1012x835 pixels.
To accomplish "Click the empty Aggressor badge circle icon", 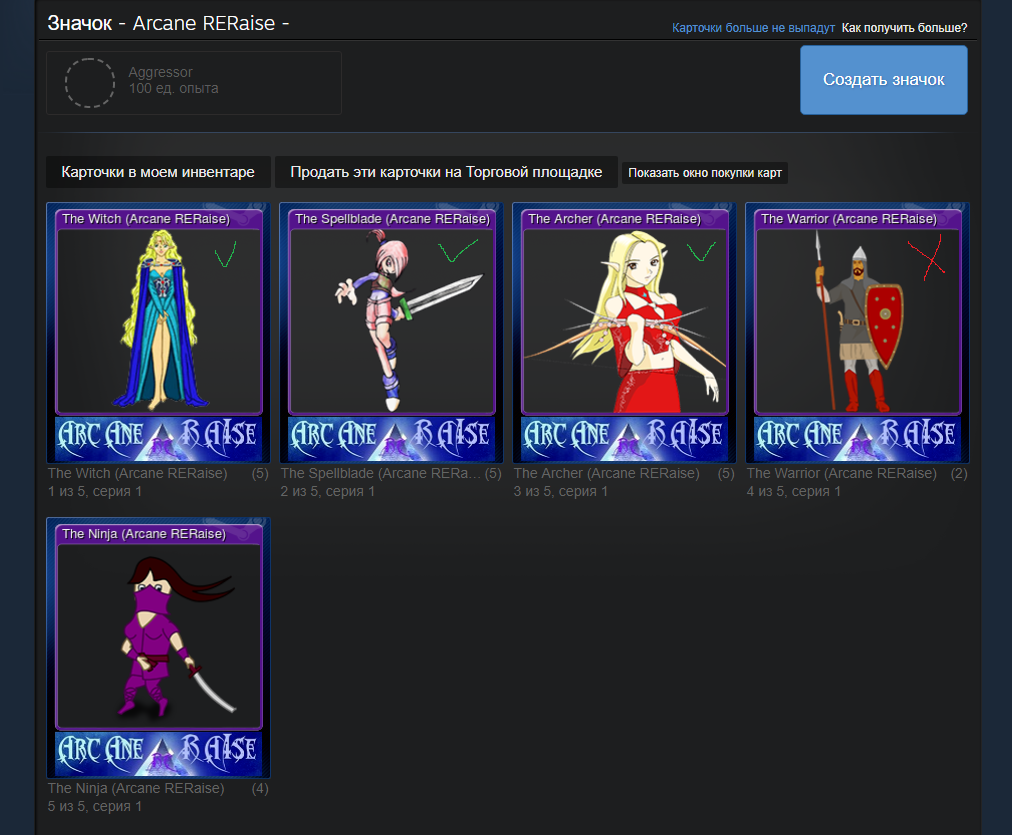I will pos(90,83).
